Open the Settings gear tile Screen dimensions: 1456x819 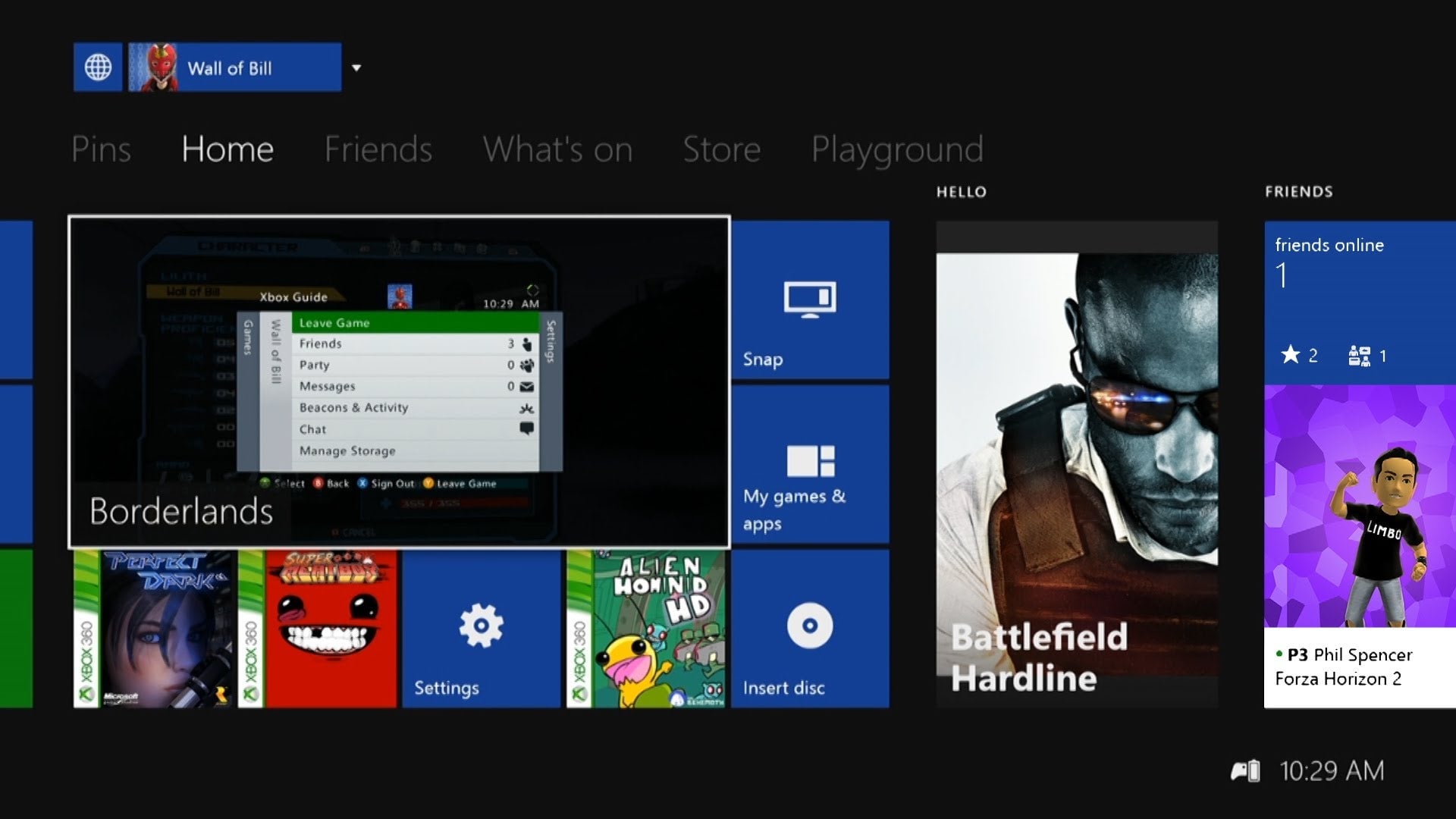coord(481,629)
